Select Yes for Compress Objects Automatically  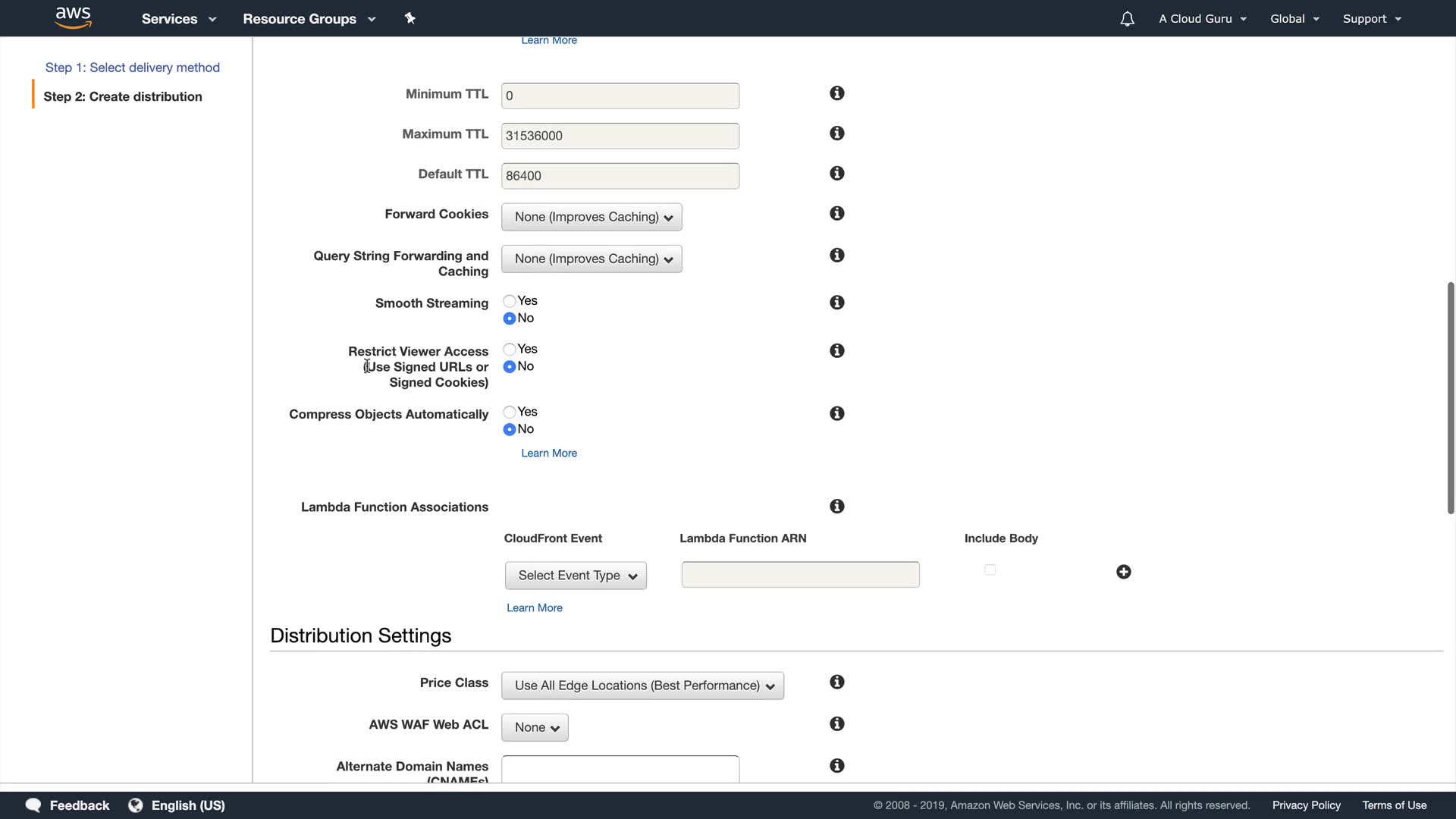click(510, 412)
